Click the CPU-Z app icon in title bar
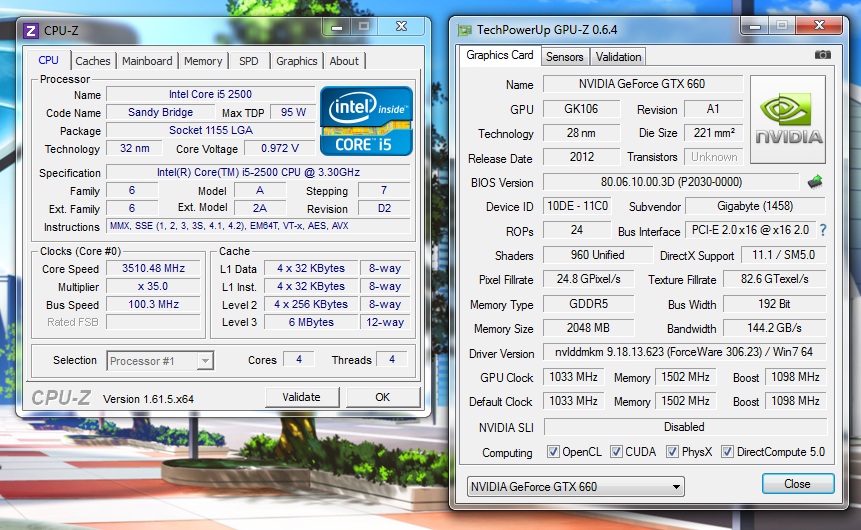 [31, 31]
